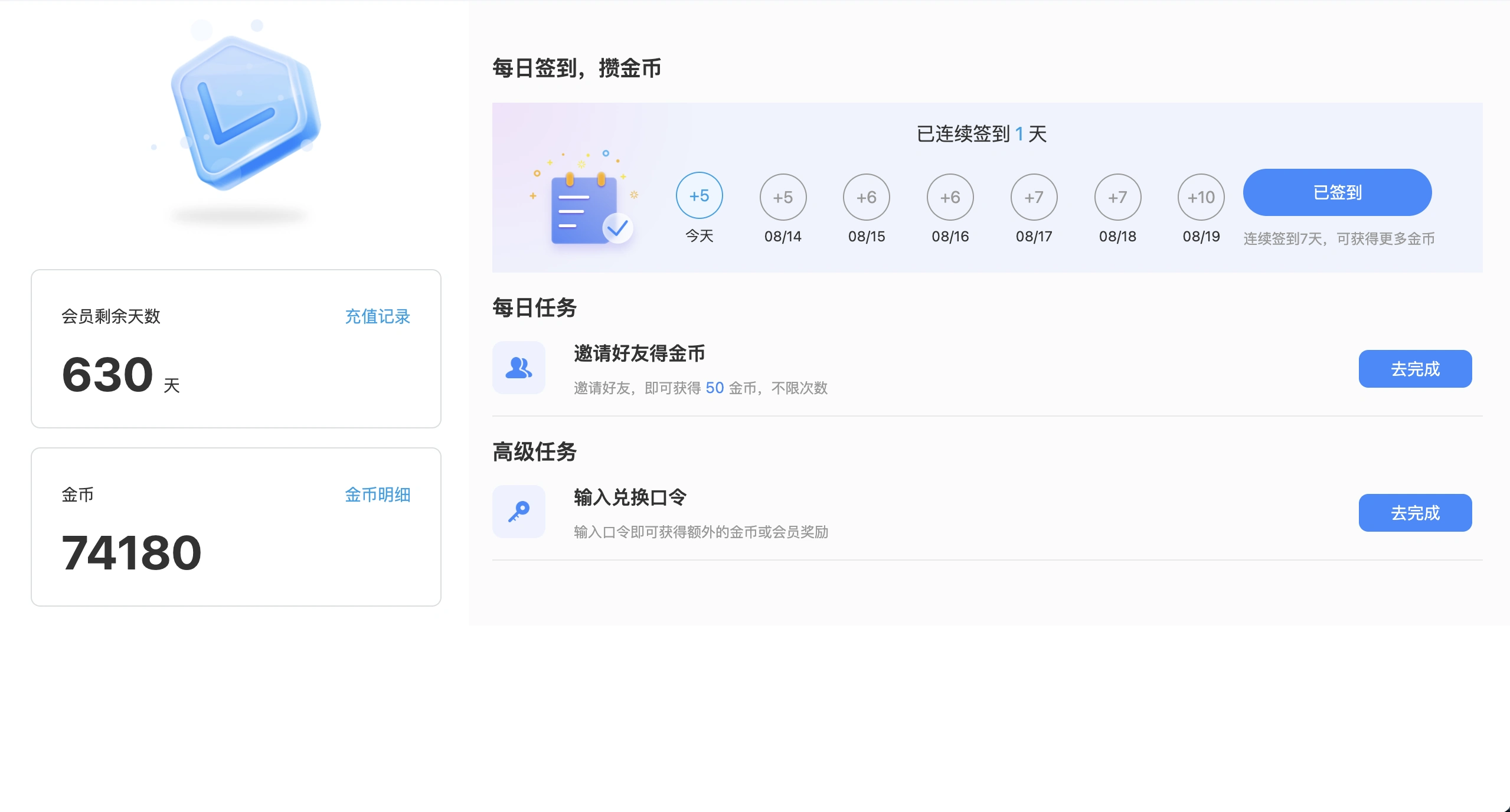1510x812 pixels.
Task: Click the key icon beside 输入兑换口令
Action: coord(518,511)
